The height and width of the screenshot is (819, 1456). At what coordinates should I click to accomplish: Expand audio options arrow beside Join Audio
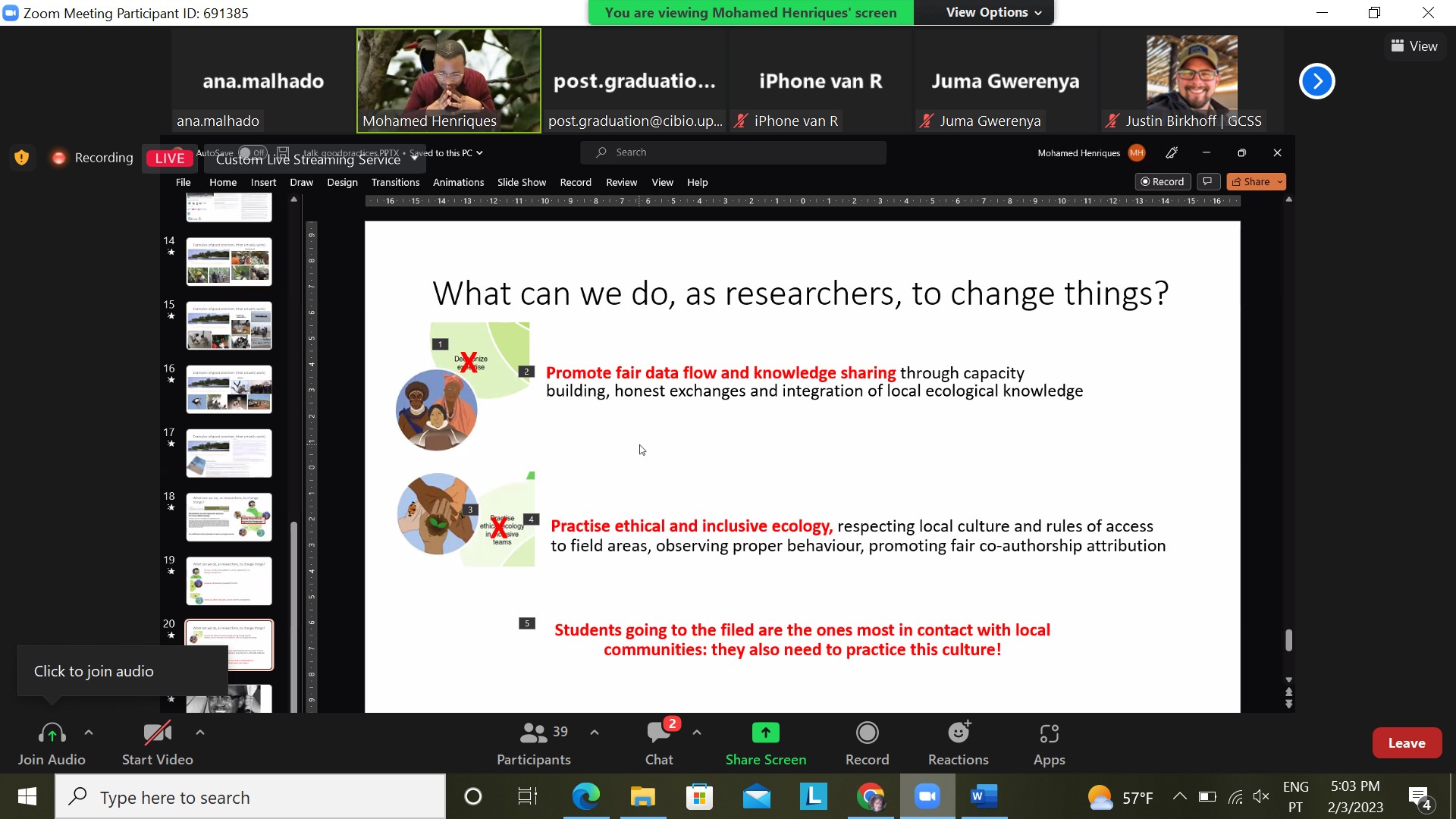(x=89, y=733)
